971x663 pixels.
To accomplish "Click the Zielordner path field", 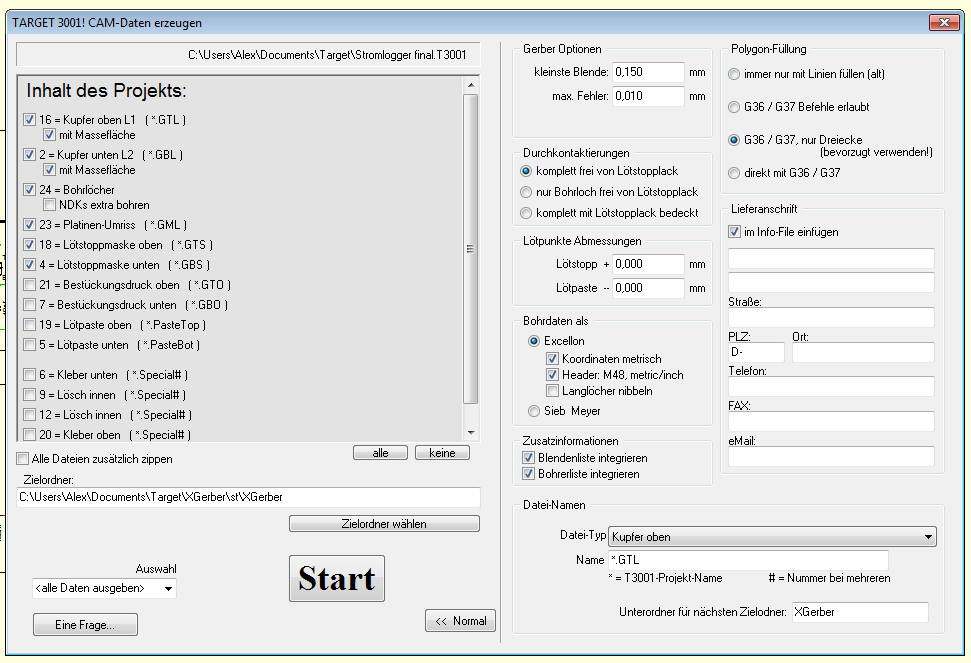I will point(248,497).
